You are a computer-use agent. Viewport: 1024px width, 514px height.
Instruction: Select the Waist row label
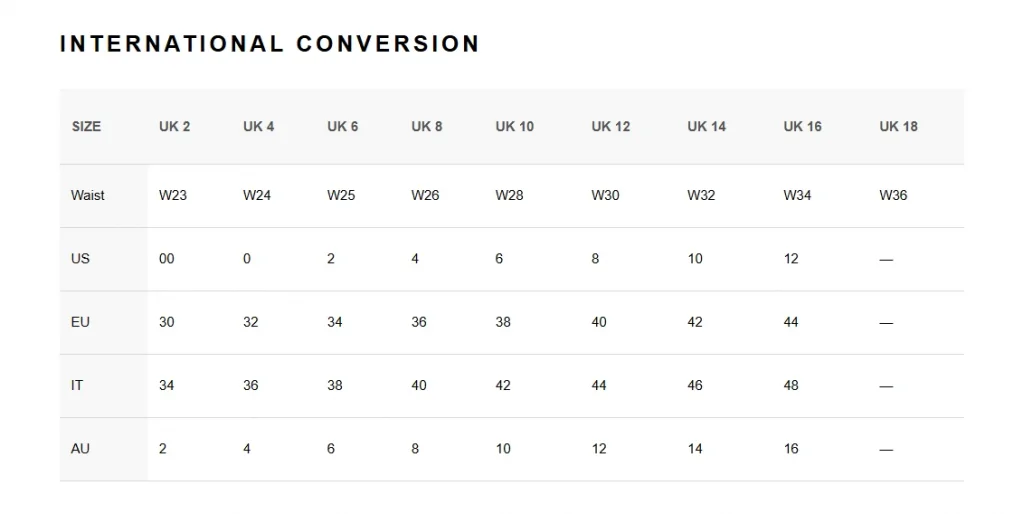[x=88, y=195]
